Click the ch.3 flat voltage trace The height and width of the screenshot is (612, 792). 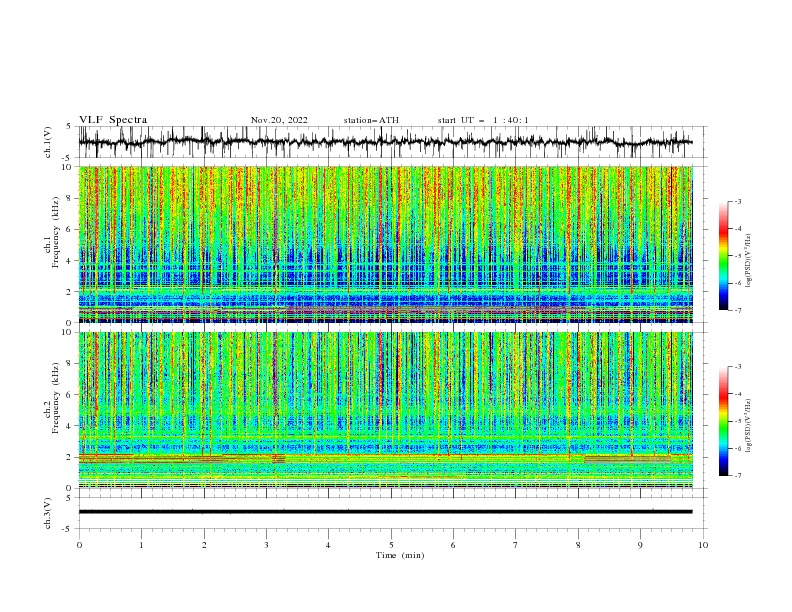[x=385, y=512]
